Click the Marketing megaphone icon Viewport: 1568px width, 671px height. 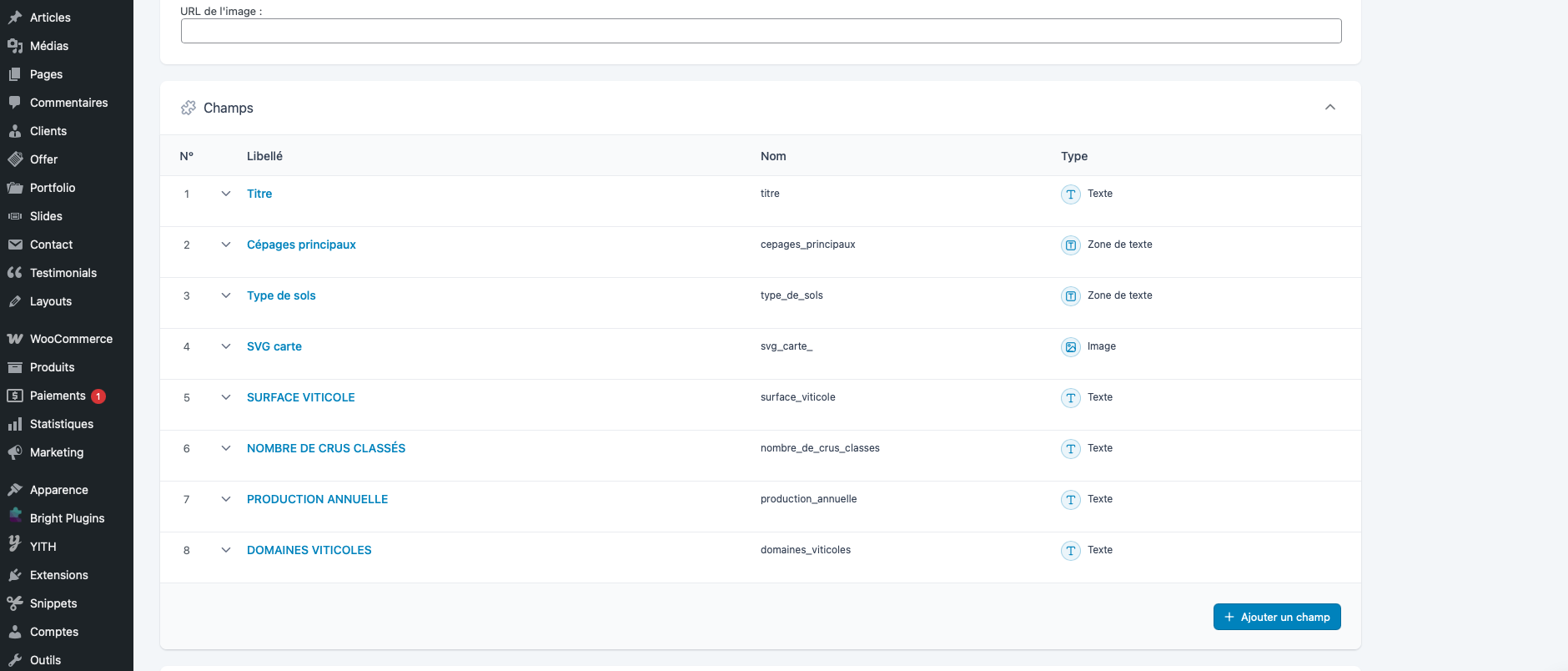click(x=15, y=452)
